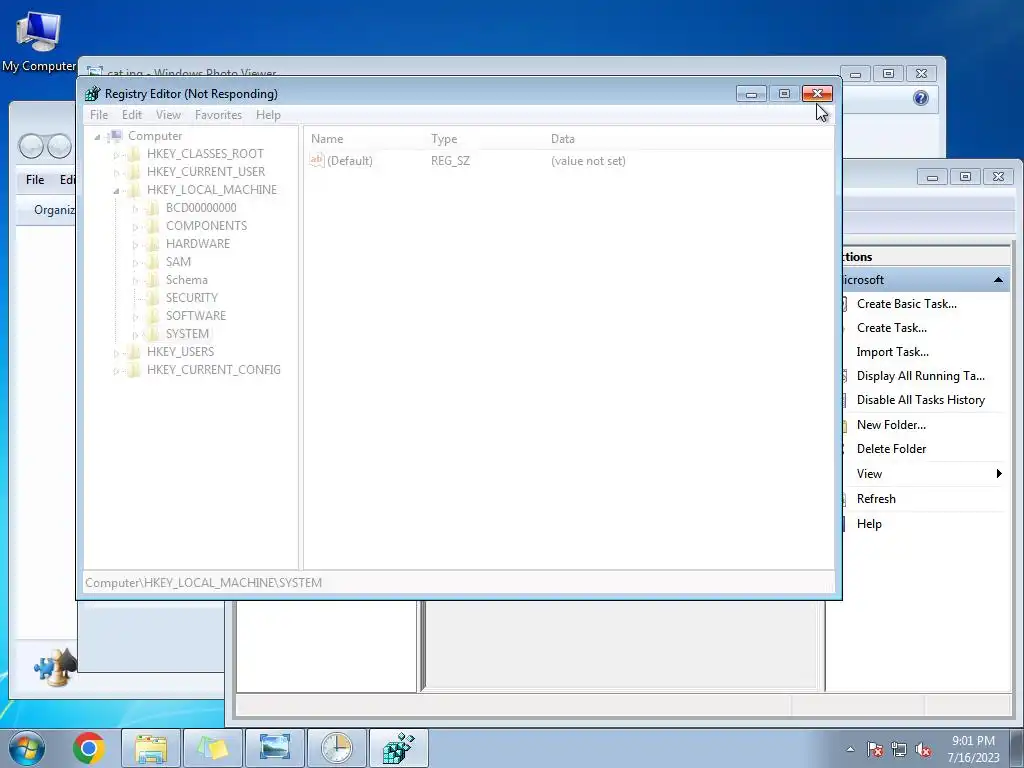Click the Registry Editor title bar icon
1024x768 pixels.
(x=93, y=94)
